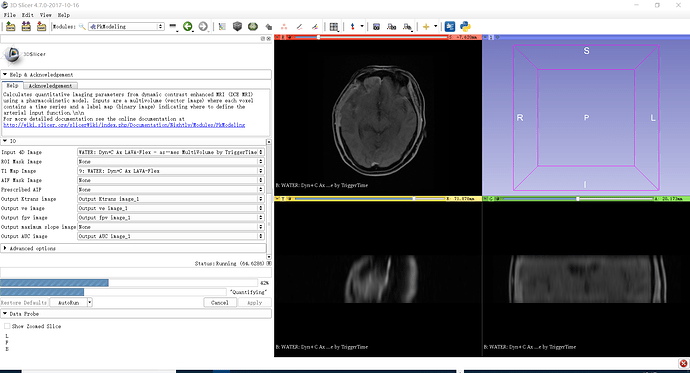
Task: Switch to the Acknowledgement tab
Action: 50,86
